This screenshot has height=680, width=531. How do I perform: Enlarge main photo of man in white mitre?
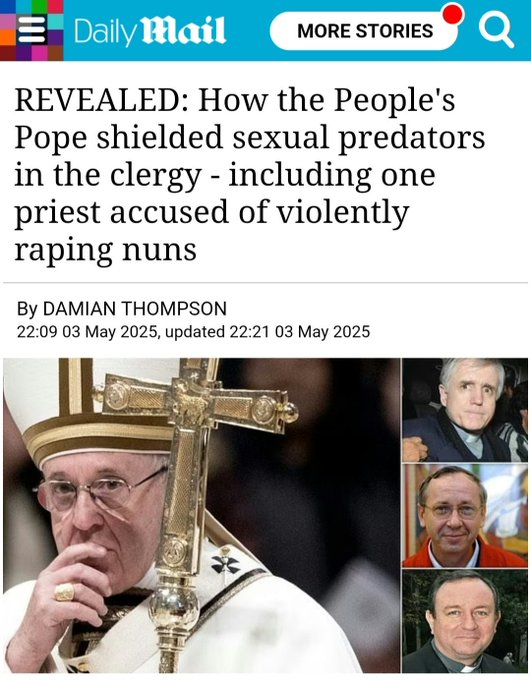[201, 515]
